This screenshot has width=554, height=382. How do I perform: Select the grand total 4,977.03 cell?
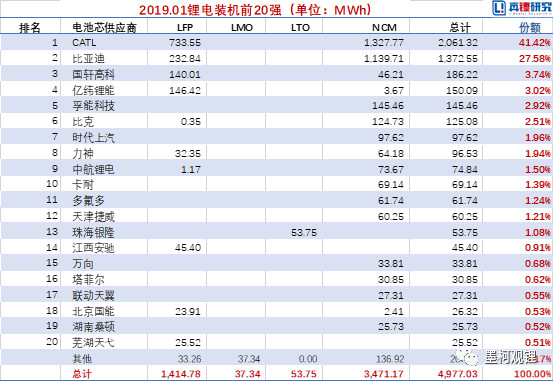pos(458,374)
